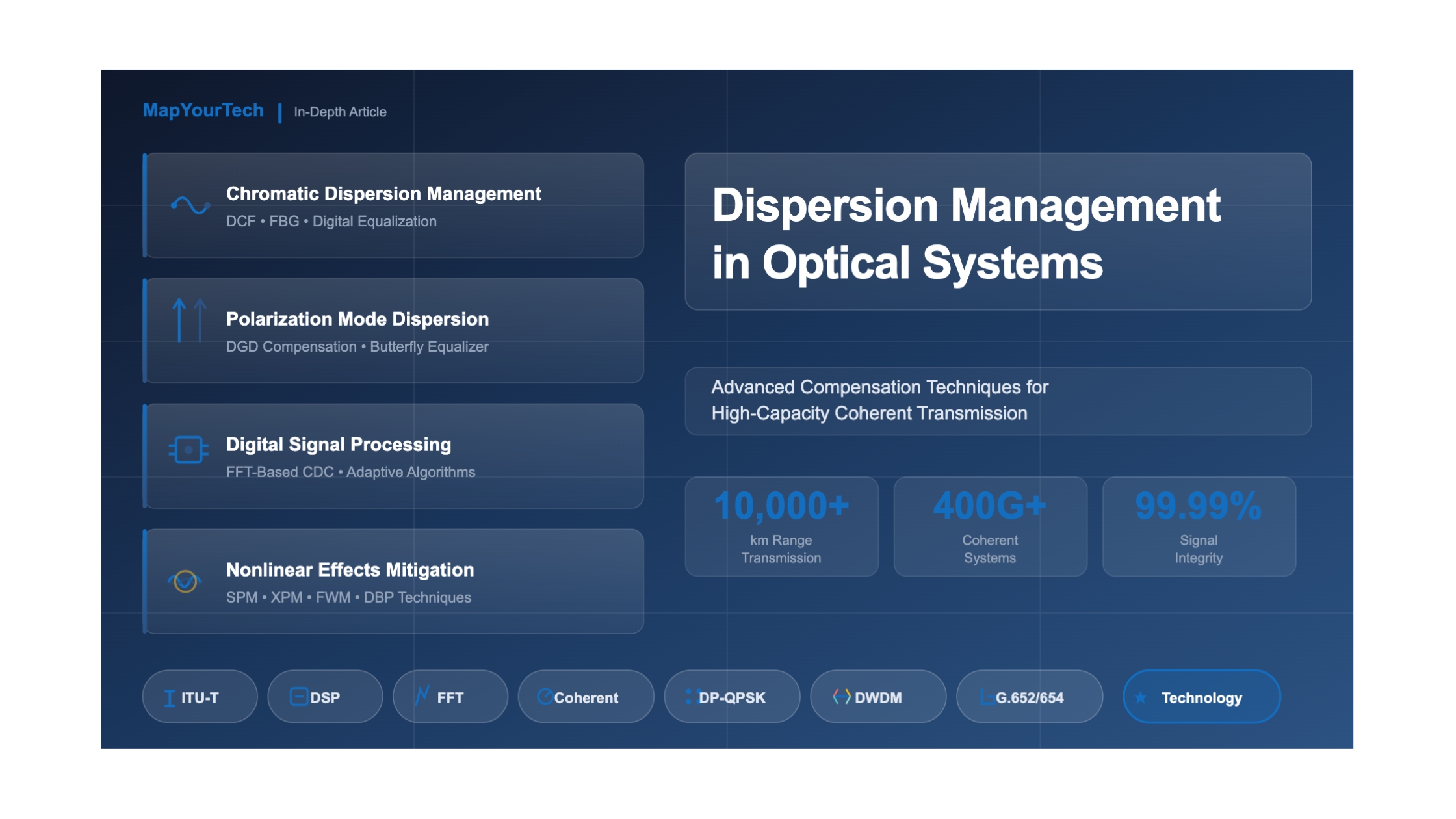
Task: Click the 400G+ Coherent Systems stat box
Action: pos(990,526)
